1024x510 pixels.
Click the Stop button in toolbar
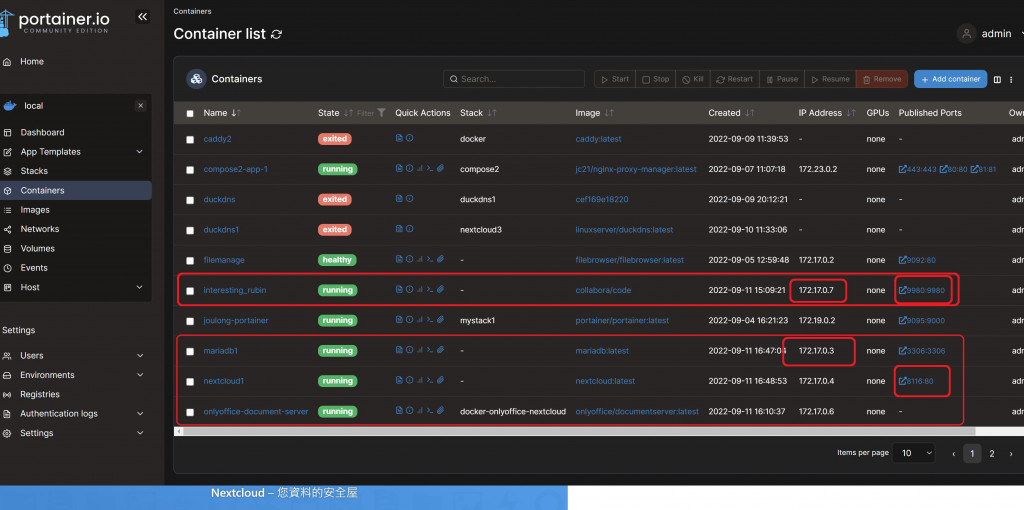point(656,79)
